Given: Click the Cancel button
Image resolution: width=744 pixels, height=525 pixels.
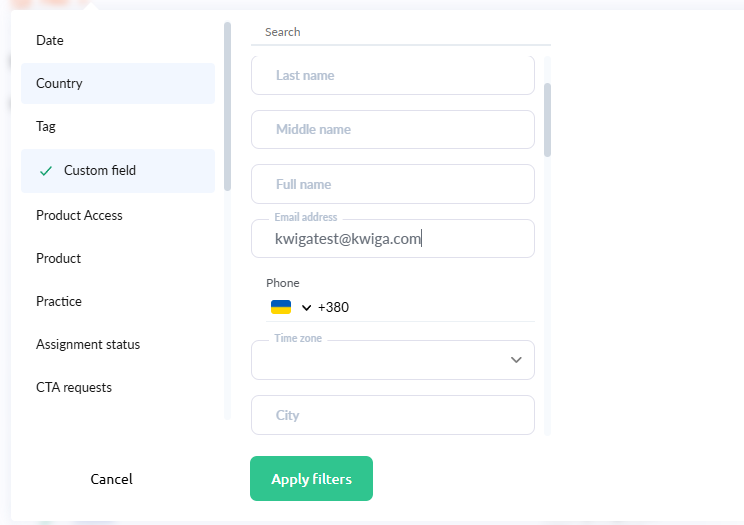Looking at the screenshot, I should [x=111, y=479].
